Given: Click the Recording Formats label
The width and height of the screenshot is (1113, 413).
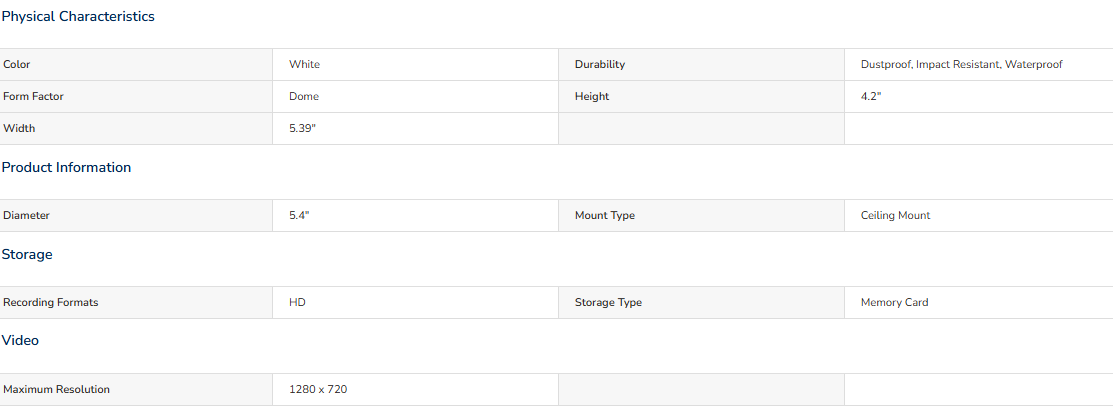Looking at the screenshot, I should pyautogui.click(x=51, y=302).
